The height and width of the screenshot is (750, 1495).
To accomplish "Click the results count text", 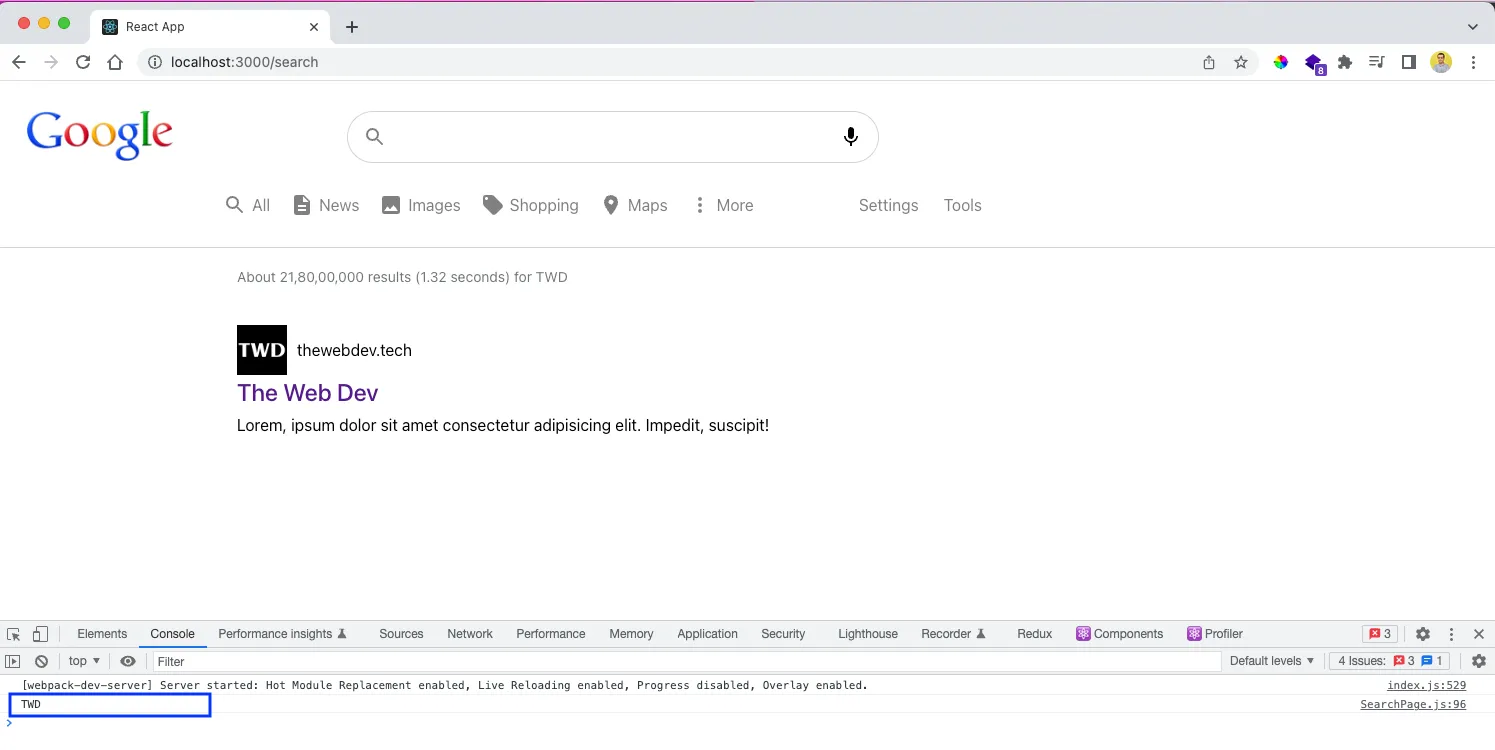I will [402, 277].
